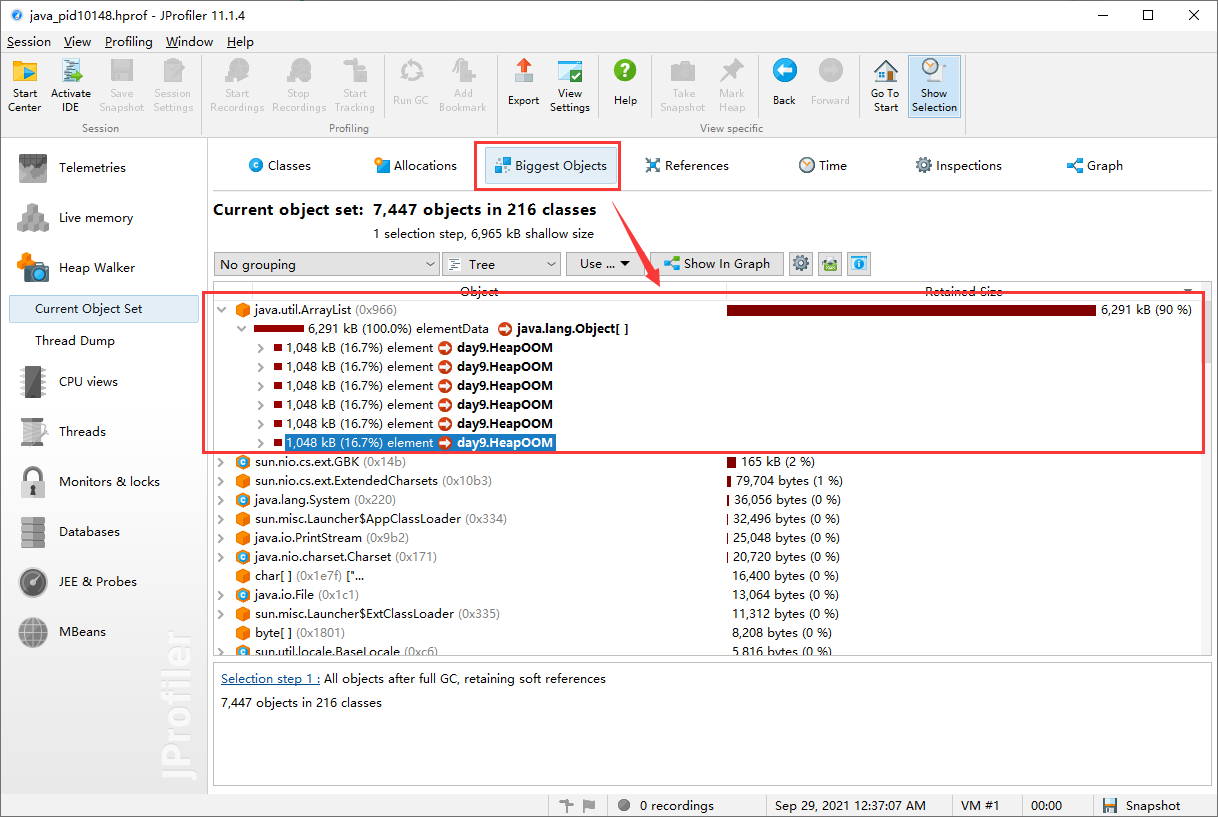Sort by the Retained Size column header
Screen dimensions: 1218x817
tap(963, 291)
